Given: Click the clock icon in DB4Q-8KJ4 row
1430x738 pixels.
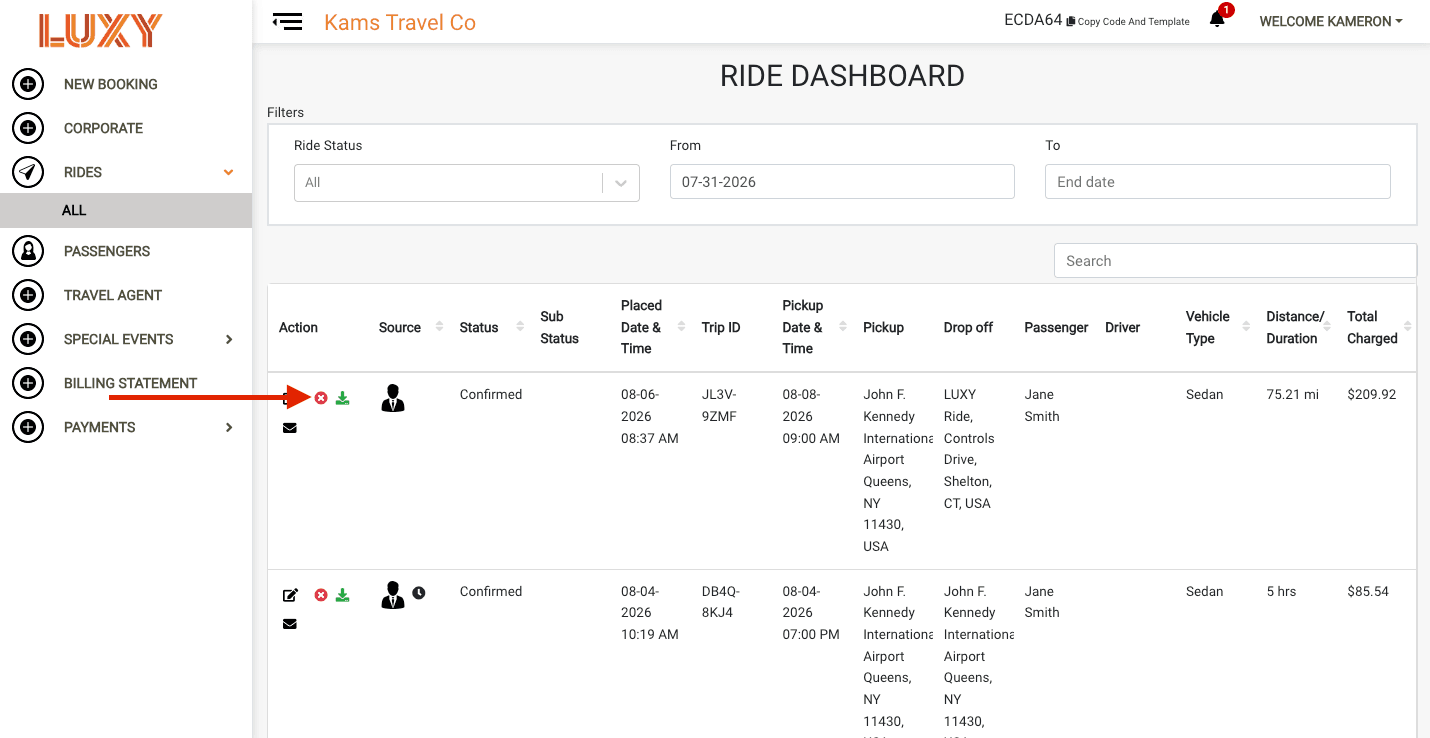Looking at the screenshot, I should [419, 593].
